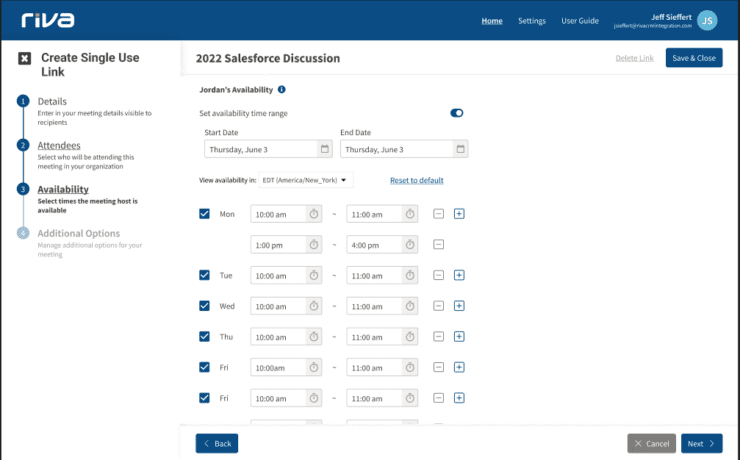Click clock icon in Monday 10:00 am start field

(313, 214)
